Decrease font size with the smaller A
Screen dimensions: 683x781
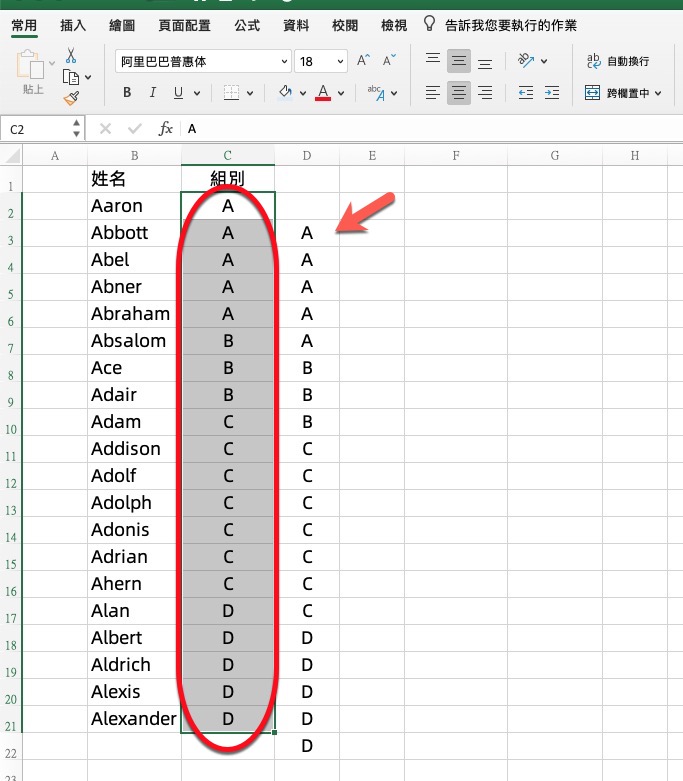(x=389, y=61)
